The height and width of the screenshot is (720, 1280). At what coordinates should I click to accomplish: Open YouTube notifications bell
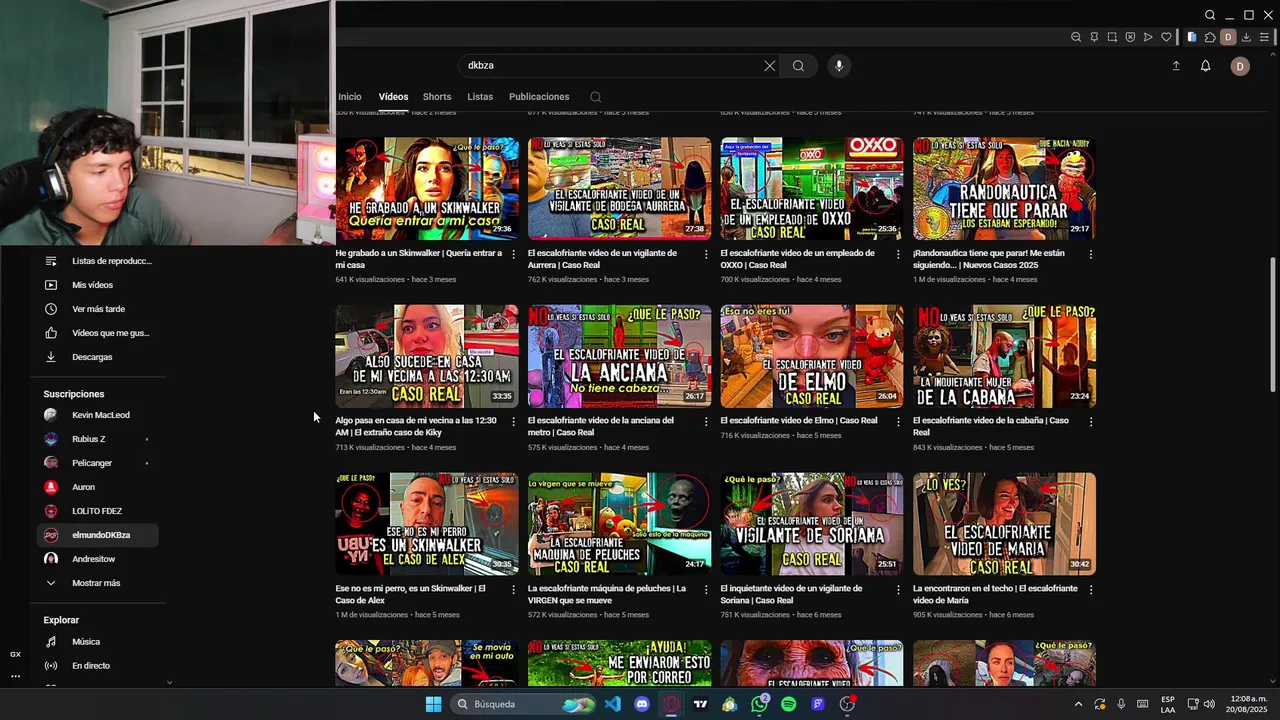click(x=1206, y=66)
